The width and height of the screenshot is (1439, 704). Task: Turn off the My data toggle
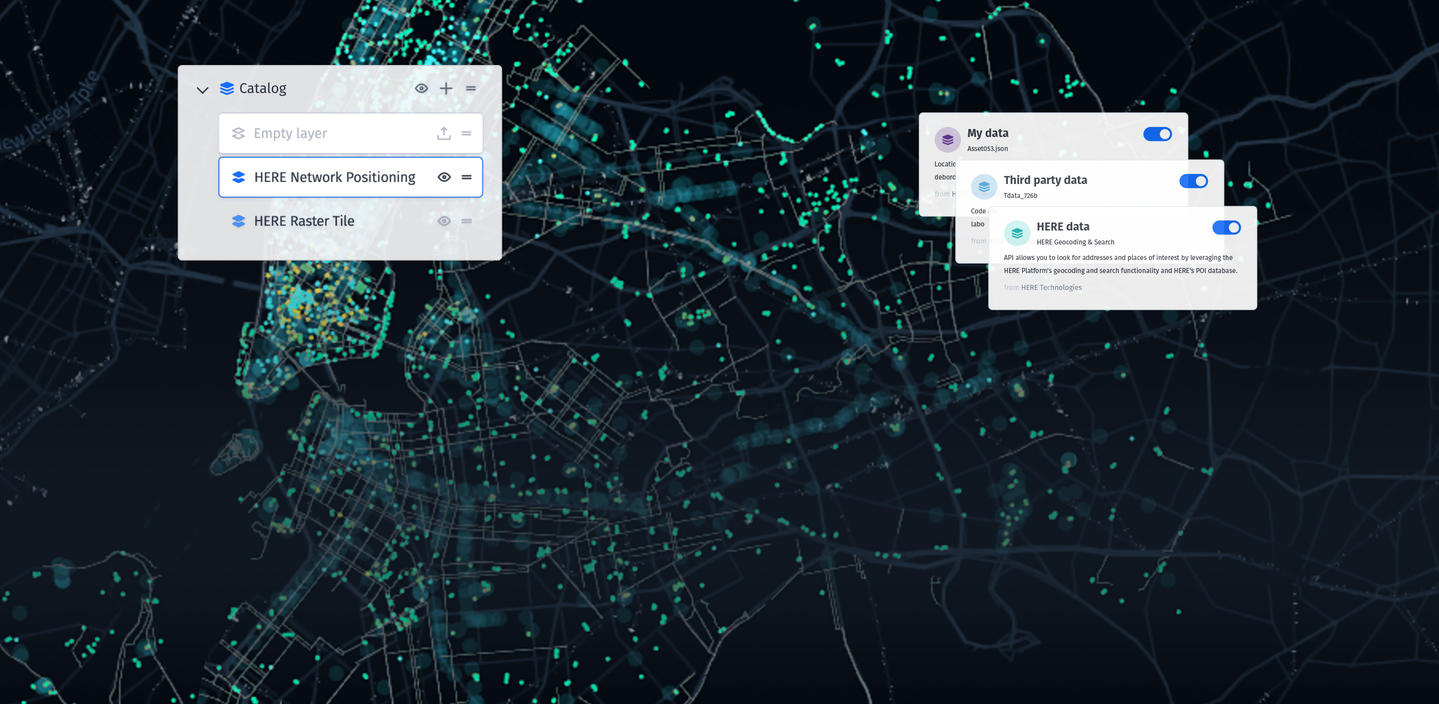tap(1157, 134)
